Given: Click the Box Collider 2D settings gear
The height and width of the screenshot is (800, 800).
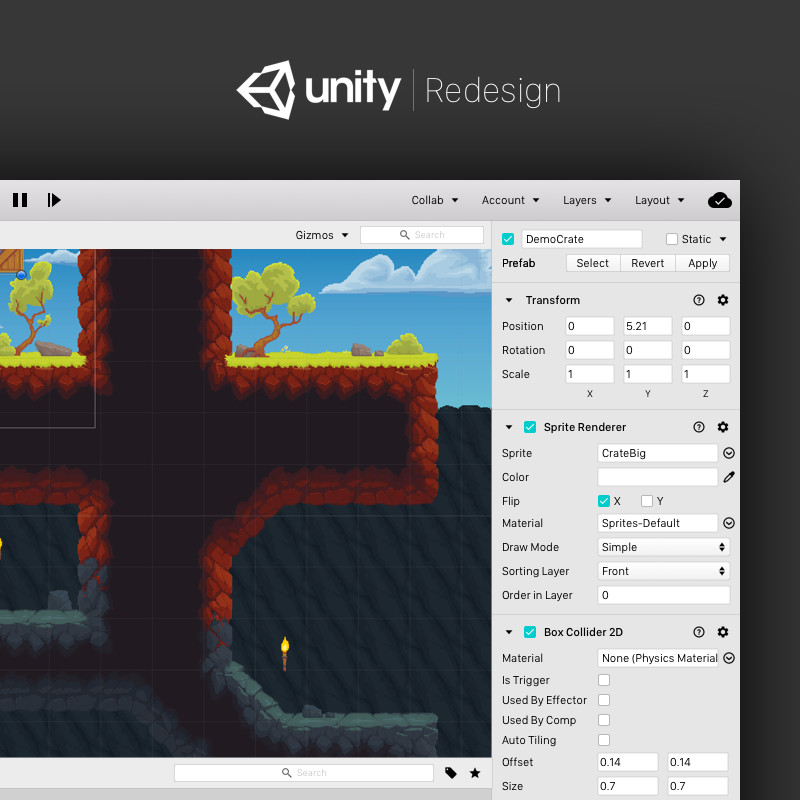Looking at the screenshot, I should 723,632.
